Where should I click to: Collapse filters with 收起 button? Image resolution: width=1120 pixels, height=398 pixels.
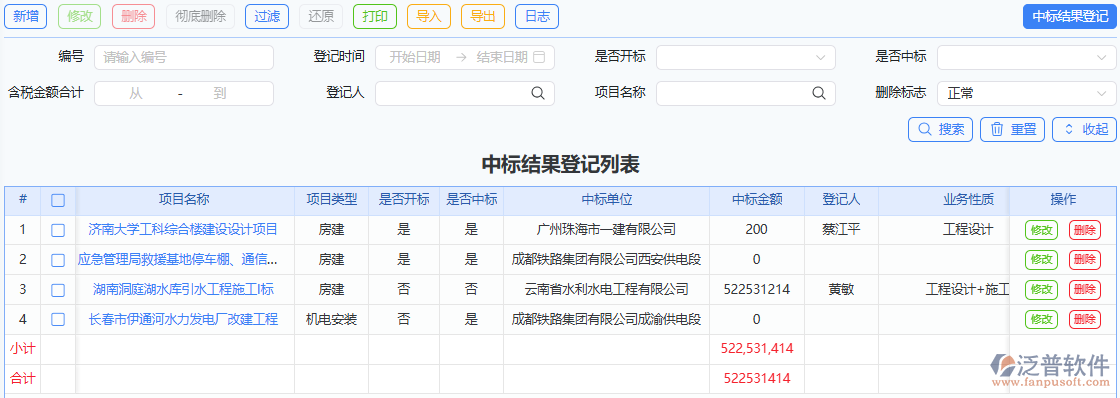pyautogui.click(x=1085, y=129)
